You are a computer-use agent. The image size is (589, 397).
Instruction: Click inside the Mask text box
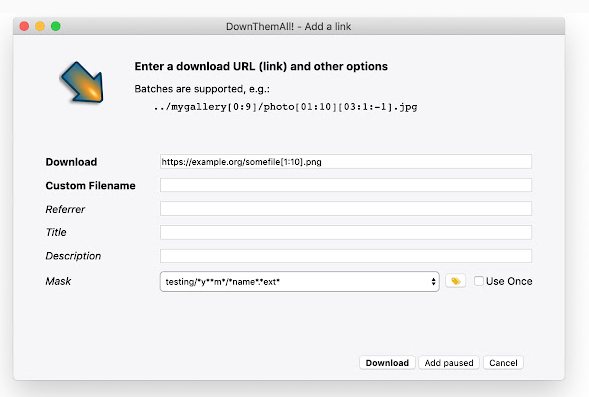(x=295, y=282)
